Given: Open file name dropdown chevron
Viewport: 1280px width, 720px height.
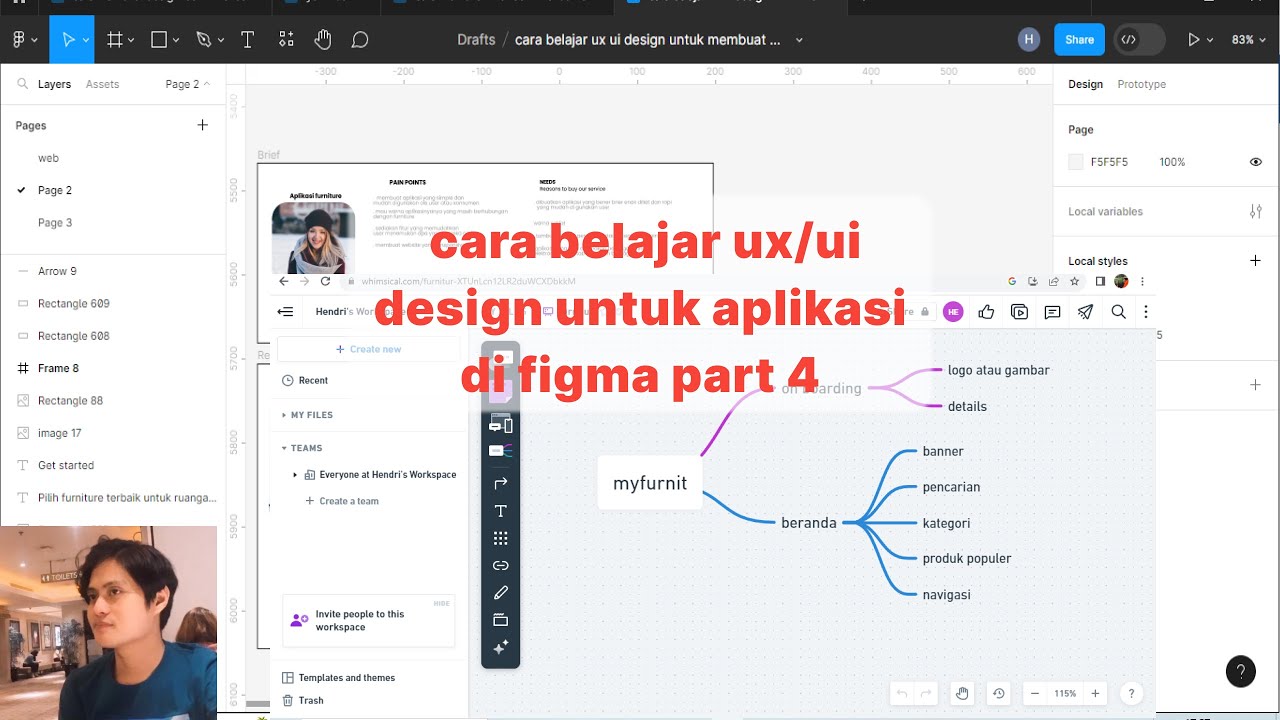Looking at the screenshot, I should (x=799, y=41).
